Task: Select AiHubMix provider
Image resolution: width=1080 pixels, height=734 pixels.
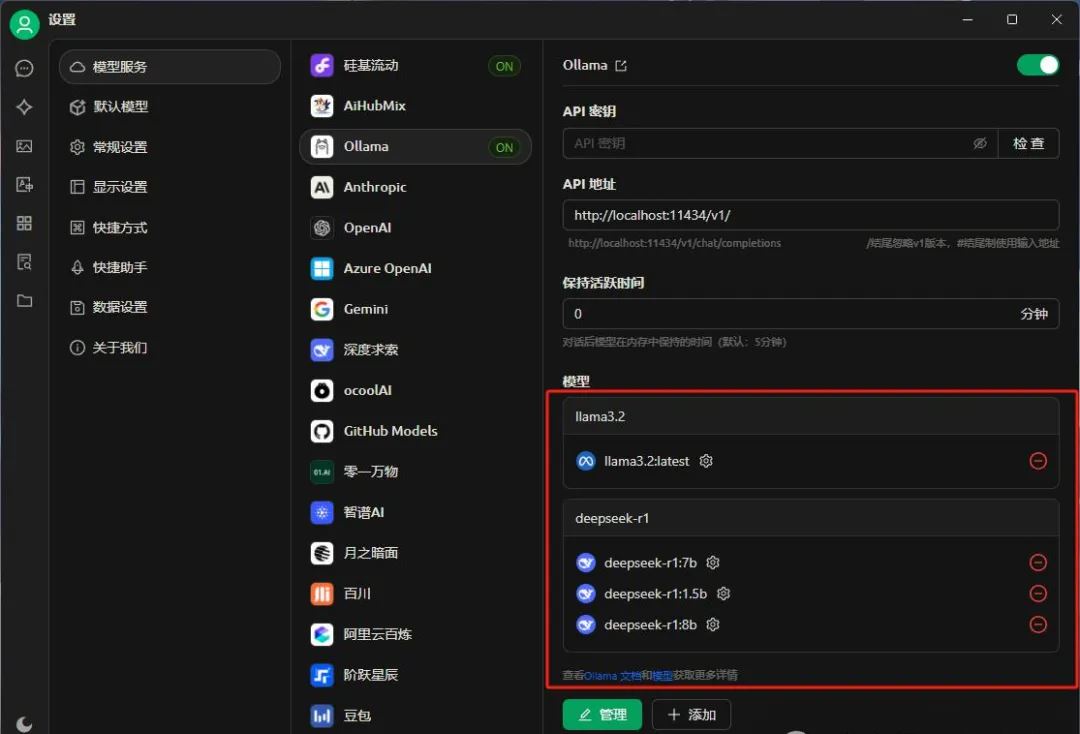Action: tap(415, 105)
